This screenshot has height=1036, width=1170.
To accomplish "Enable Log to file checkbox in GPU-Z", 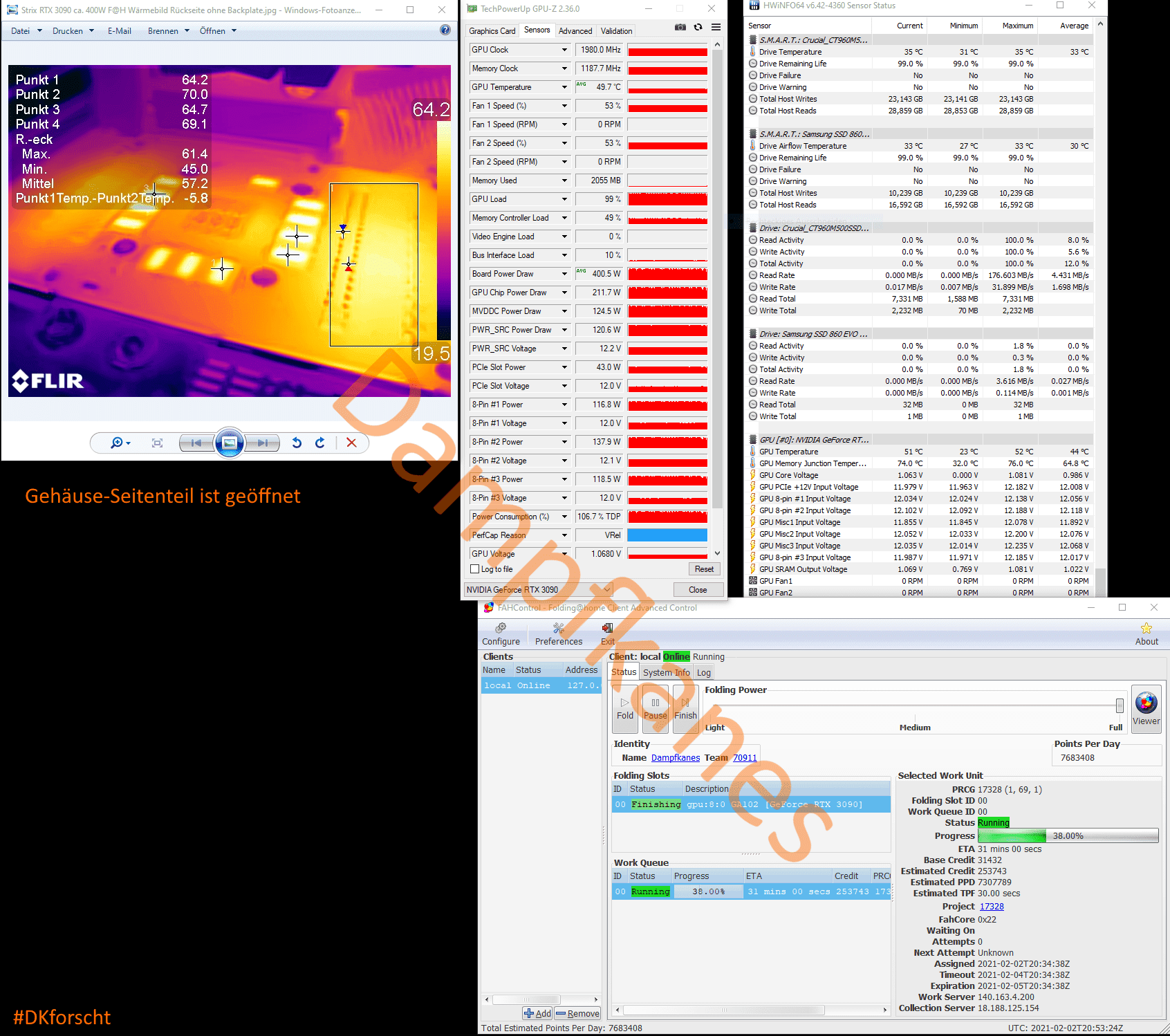I will [474, 569].
